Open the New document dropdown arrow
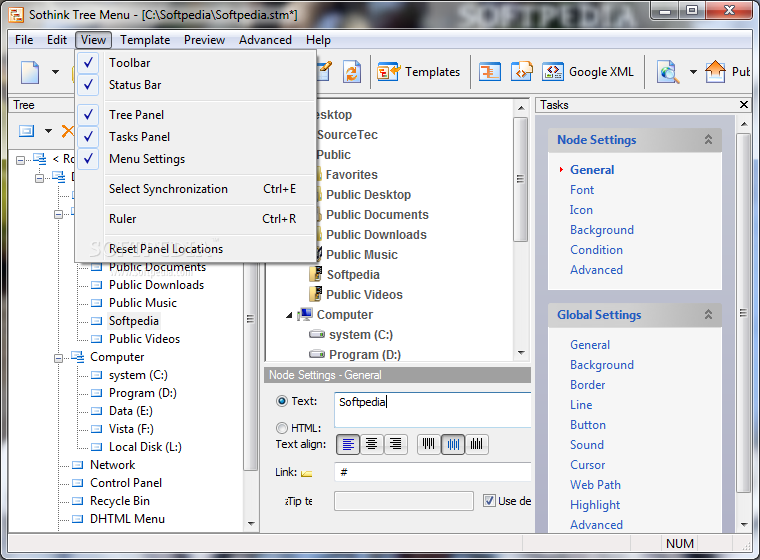Viewport: 760px width, 560px height. tap(55, 72)
